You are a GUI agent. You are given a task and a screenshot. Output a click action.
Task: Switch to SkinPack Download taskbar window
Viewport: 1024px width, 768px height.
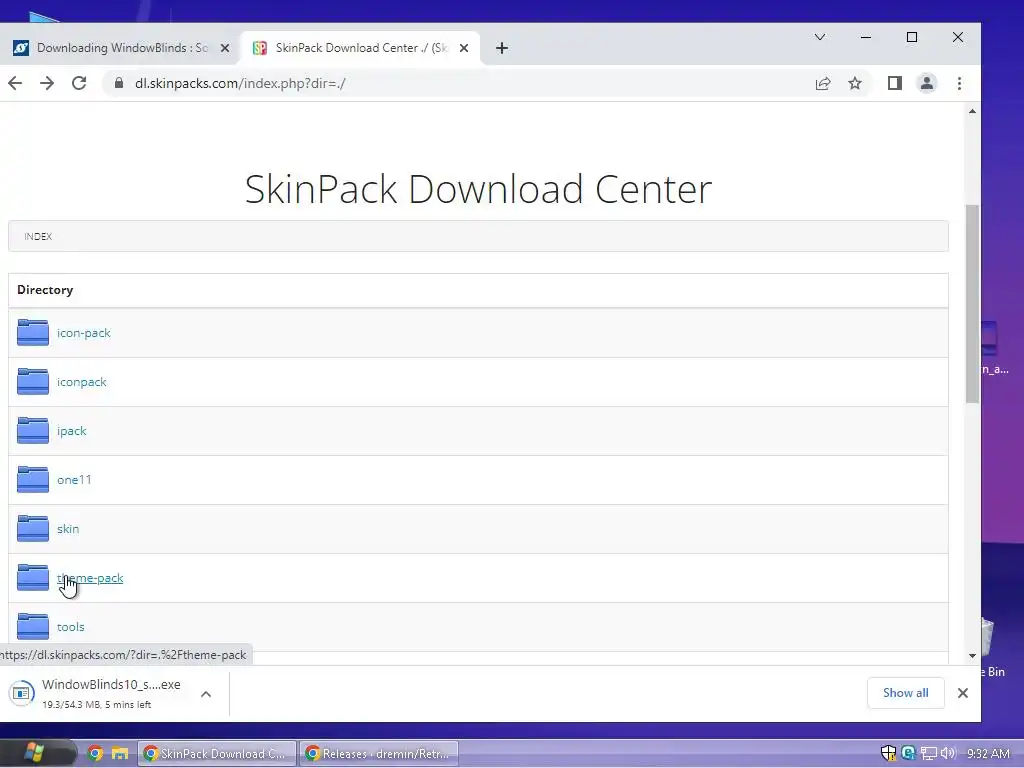pyautogui.click(x=217, y=754)
